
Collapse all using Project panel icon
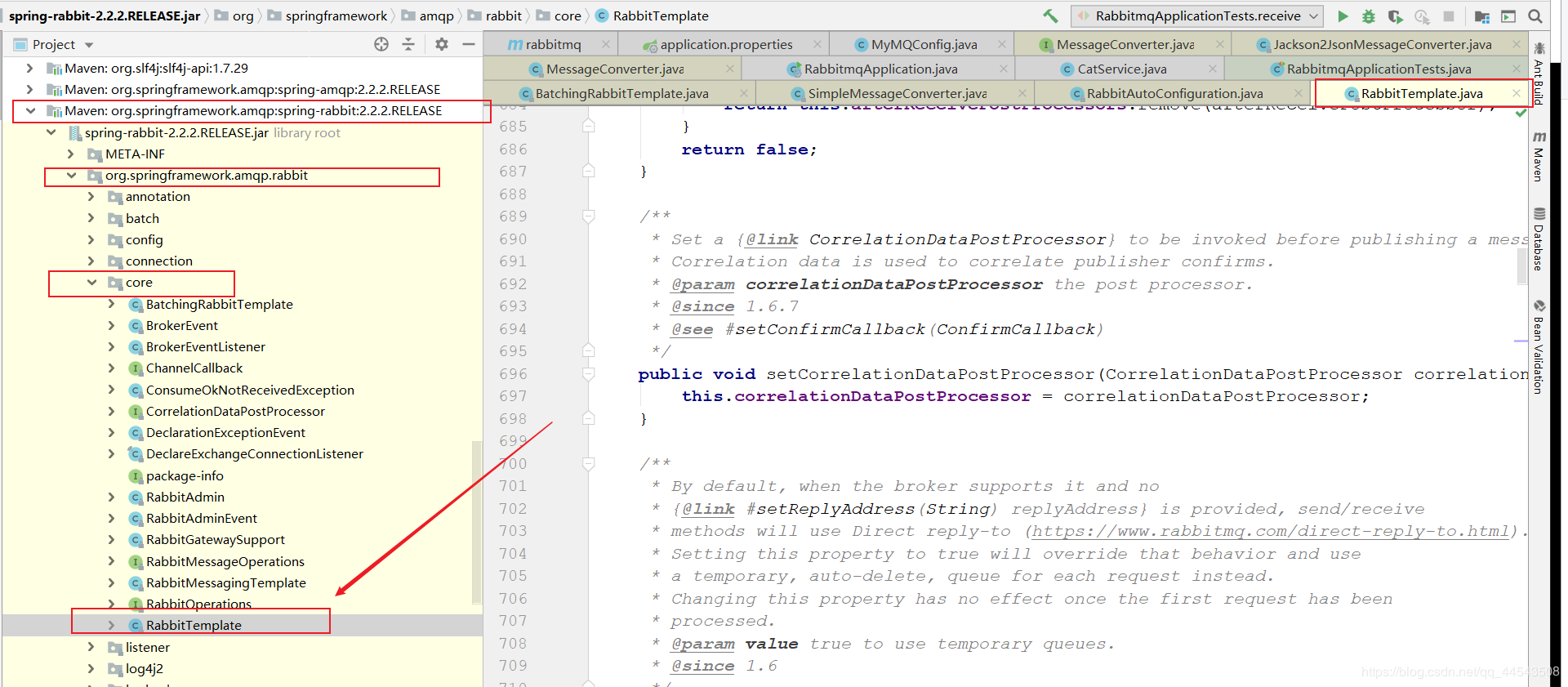[x=408, y=44]
